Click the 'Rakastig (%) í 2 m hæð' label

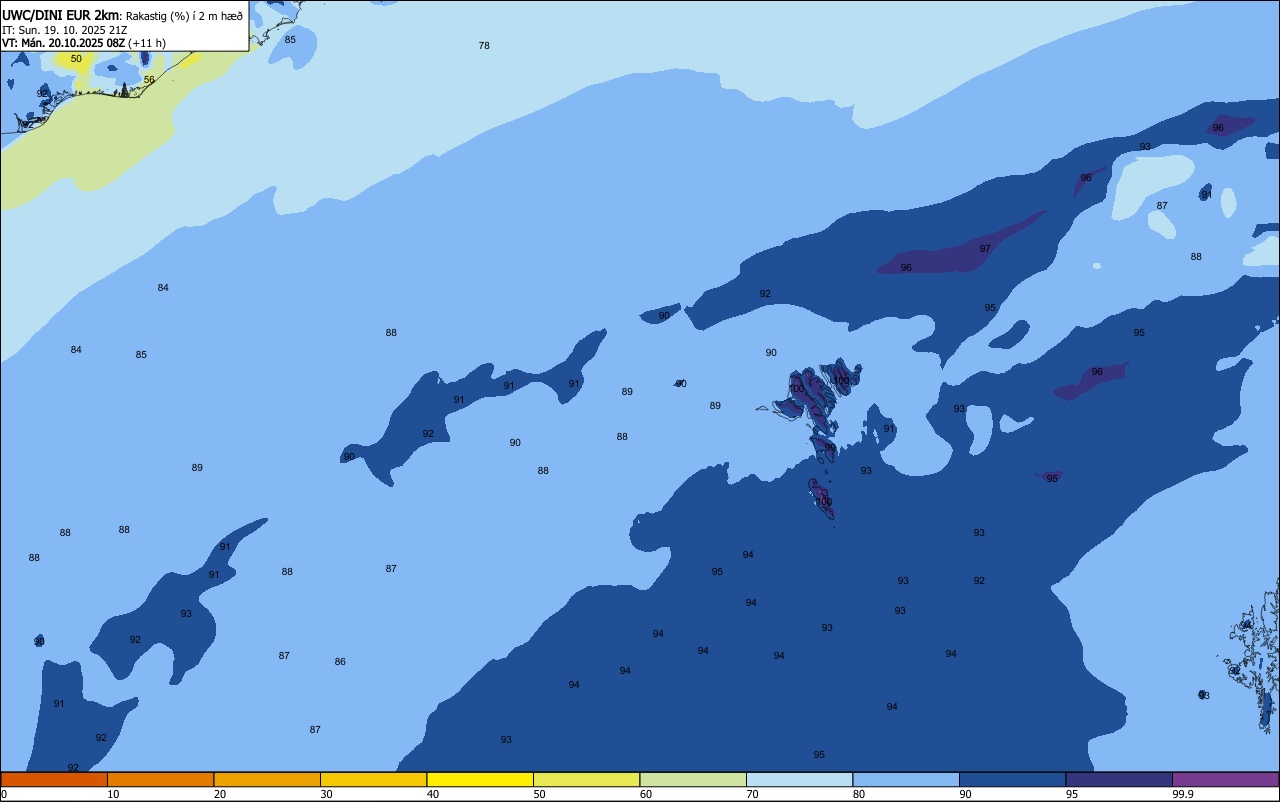coord(184,16)
